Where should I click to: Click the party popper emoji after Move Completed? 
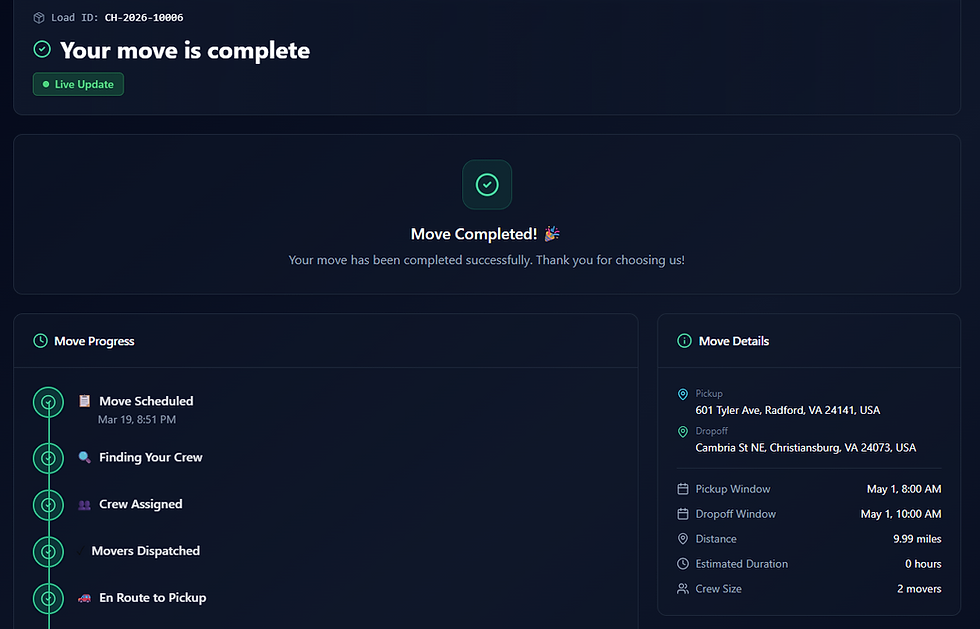[x=551, y=233]
